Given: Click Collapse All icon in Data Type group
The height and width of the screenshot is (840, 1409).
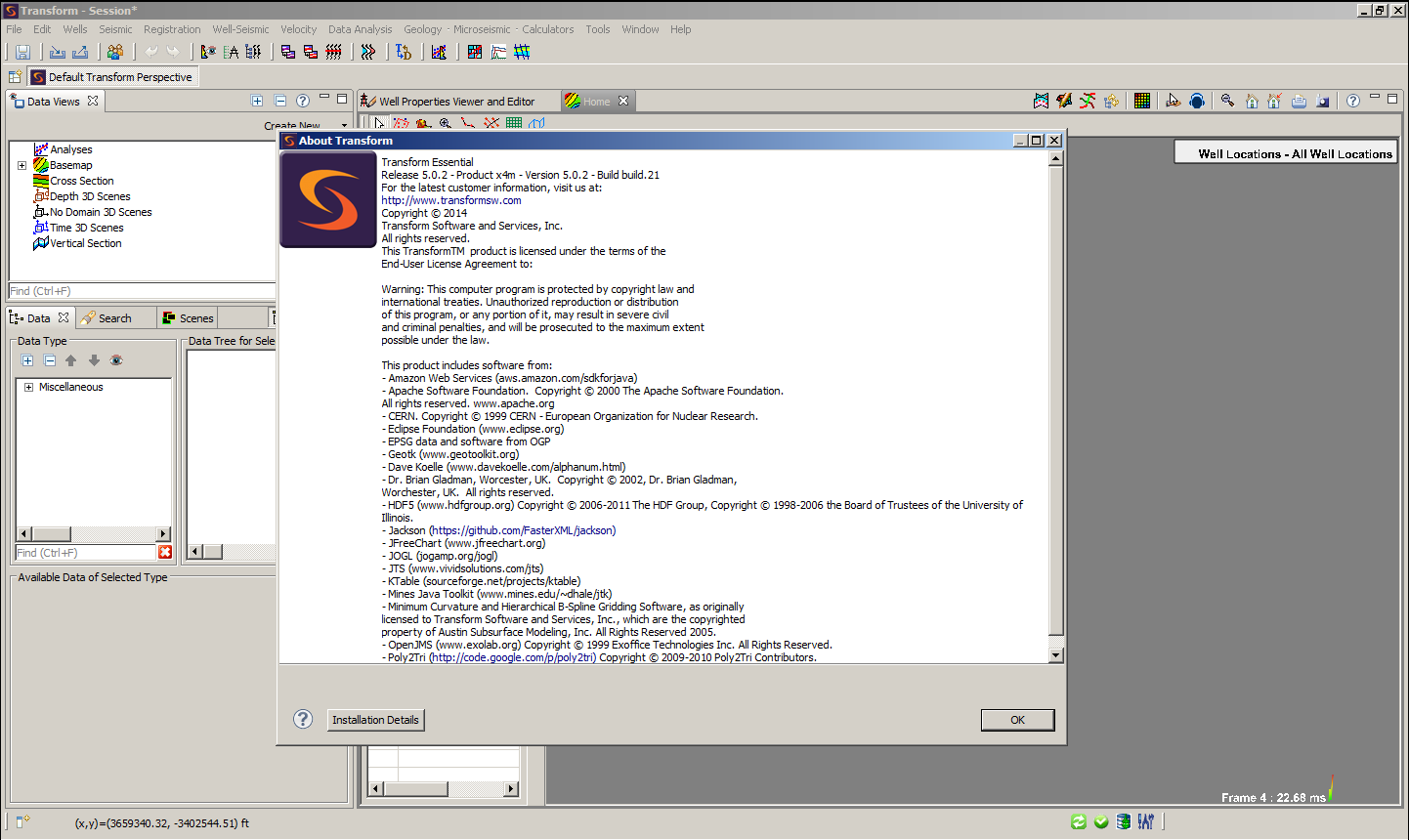Looking at the screenshot, I should tap(50, 360).
